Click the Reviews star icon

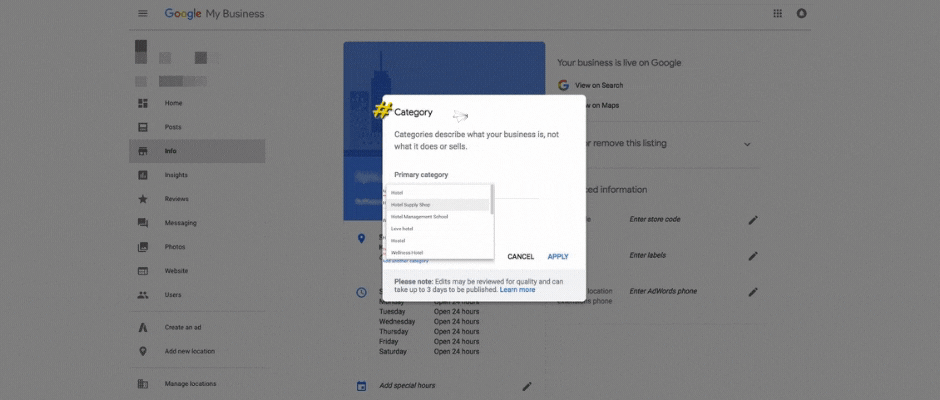(x=143, y=199)
